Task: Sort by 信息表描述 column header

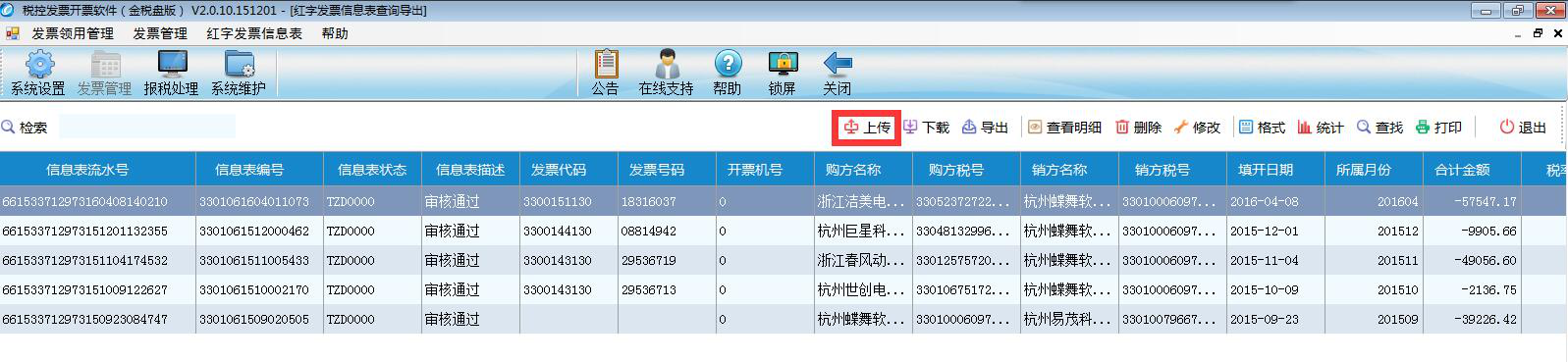Action: (x=471, y=170)
